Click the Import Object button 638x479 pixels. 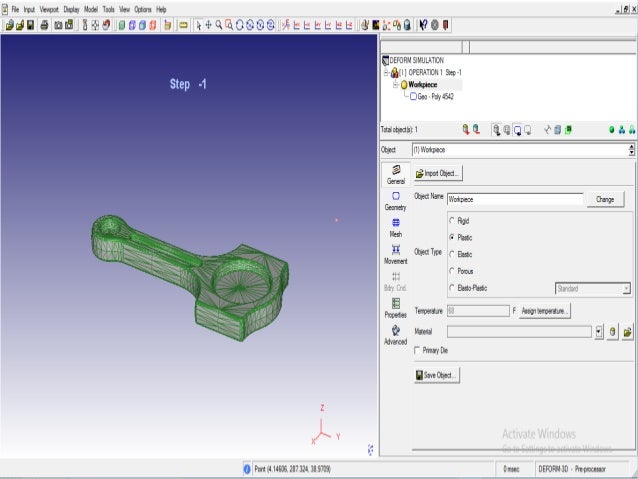point(438,173)
